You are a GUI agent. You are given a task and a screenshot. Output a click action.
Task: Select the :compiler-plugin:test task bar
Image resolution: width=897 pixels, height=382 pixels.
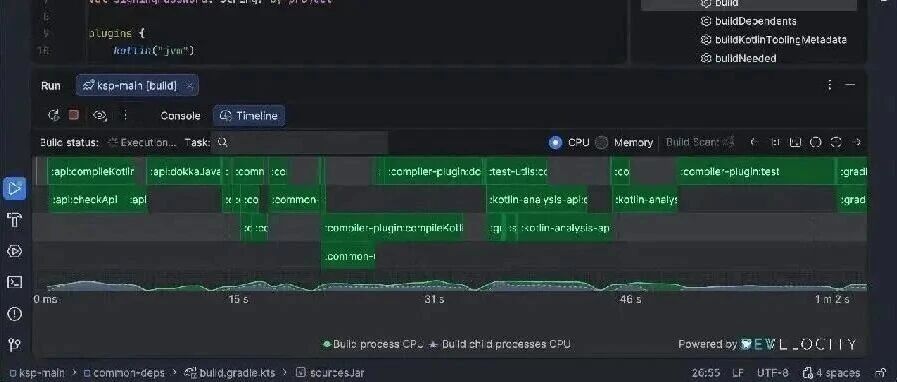pos(756,172)
